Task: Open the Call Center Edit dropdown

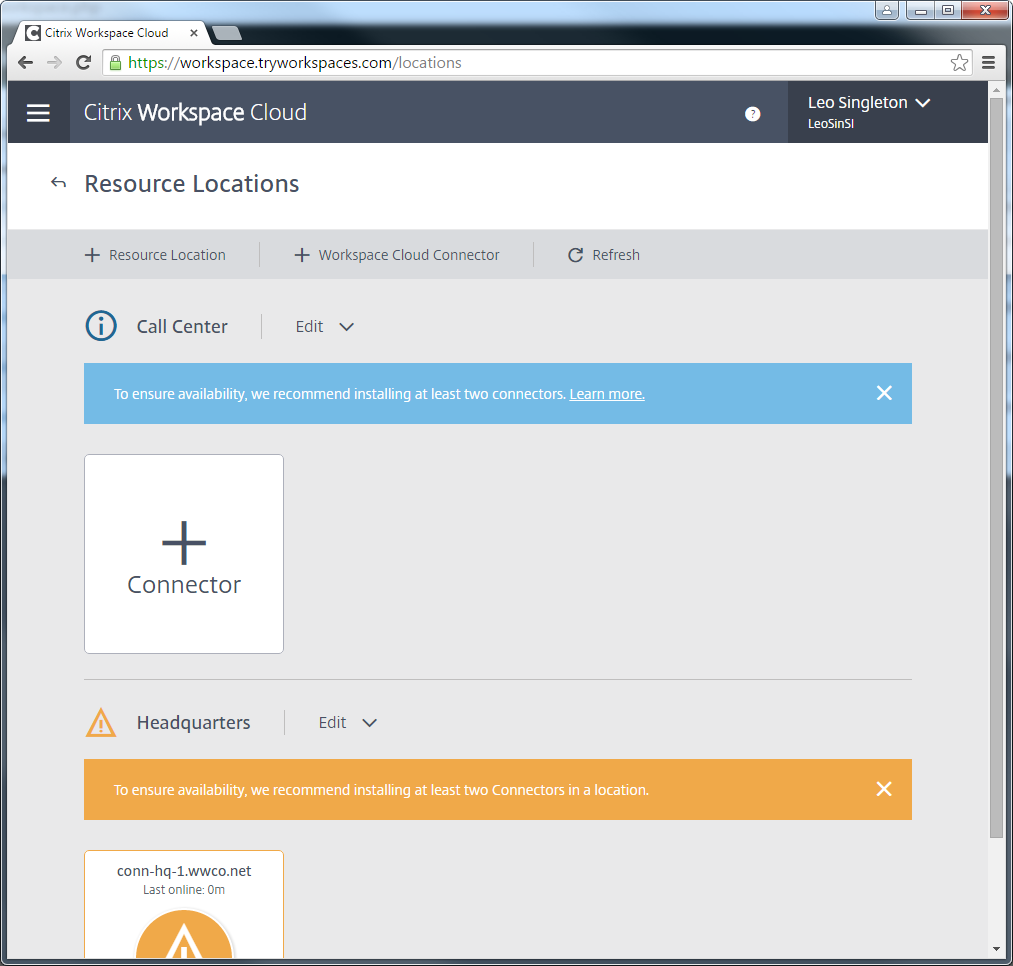Action: click(x=325, y=326)
